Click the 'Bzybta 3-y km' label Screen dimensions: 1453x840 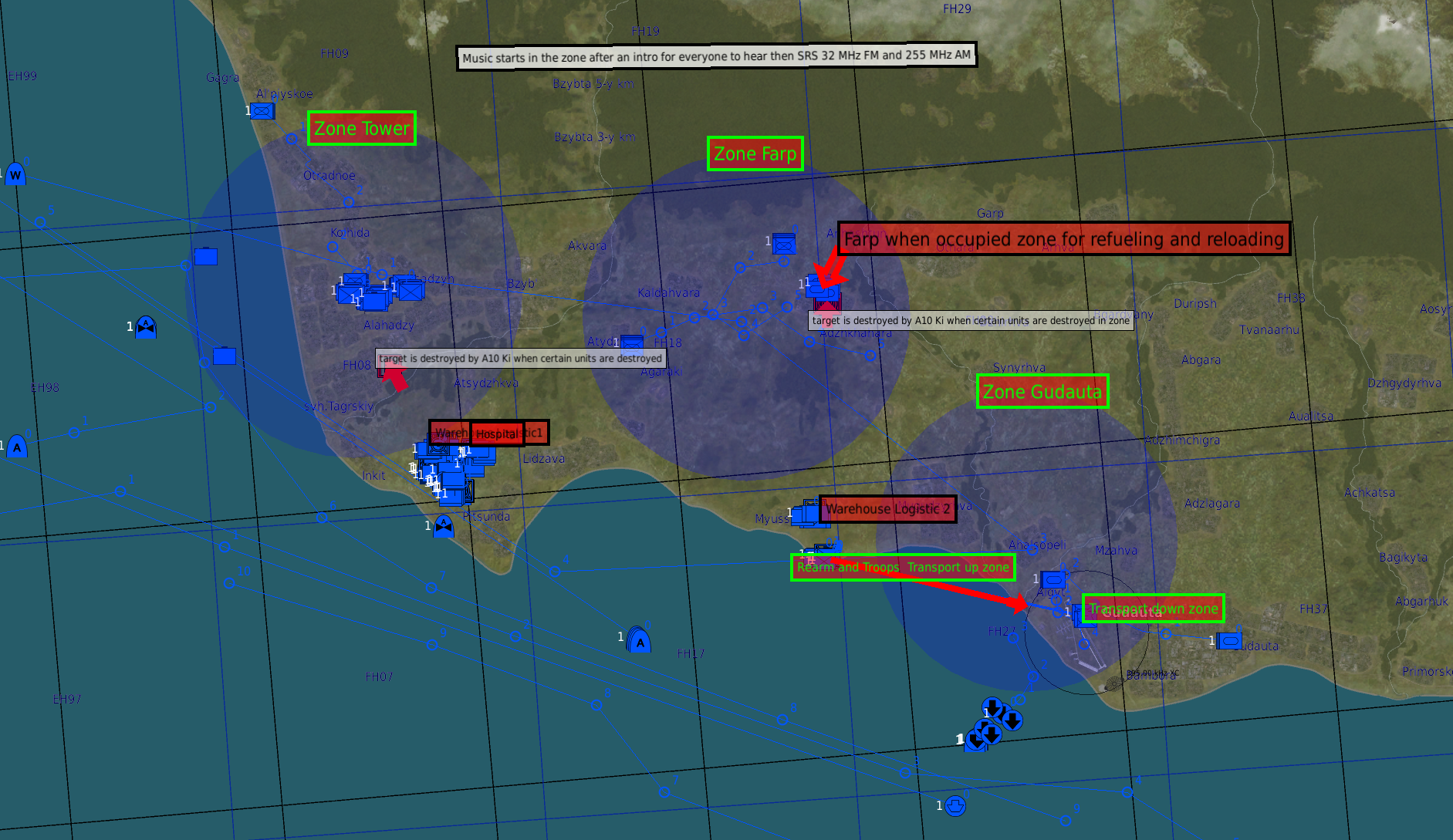pos(595,137)
